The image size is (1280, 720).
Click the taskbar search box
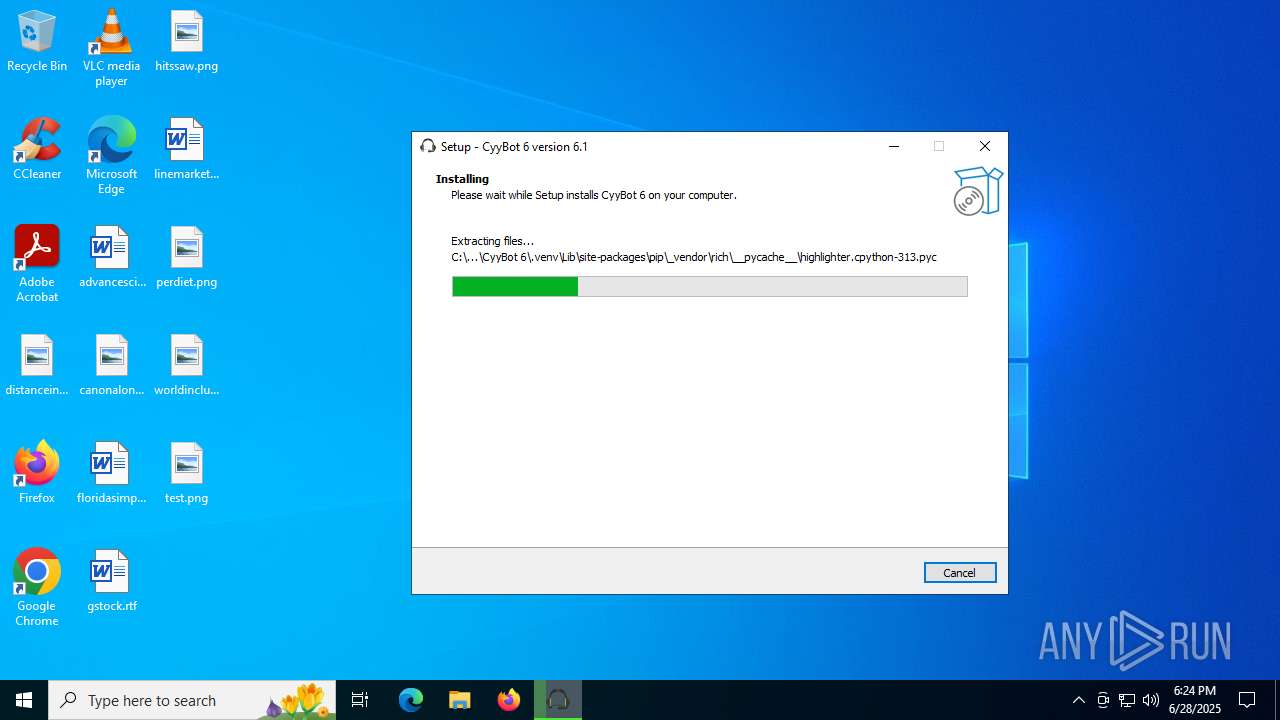[192, 700]
